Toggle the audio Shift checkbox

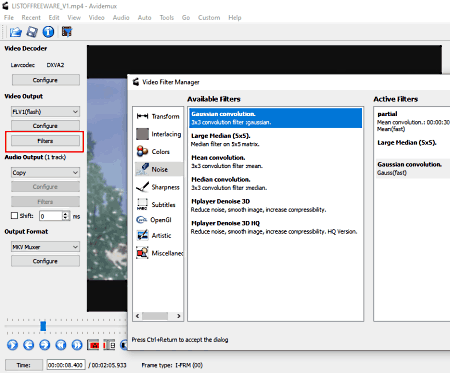[x=14, y=216]
